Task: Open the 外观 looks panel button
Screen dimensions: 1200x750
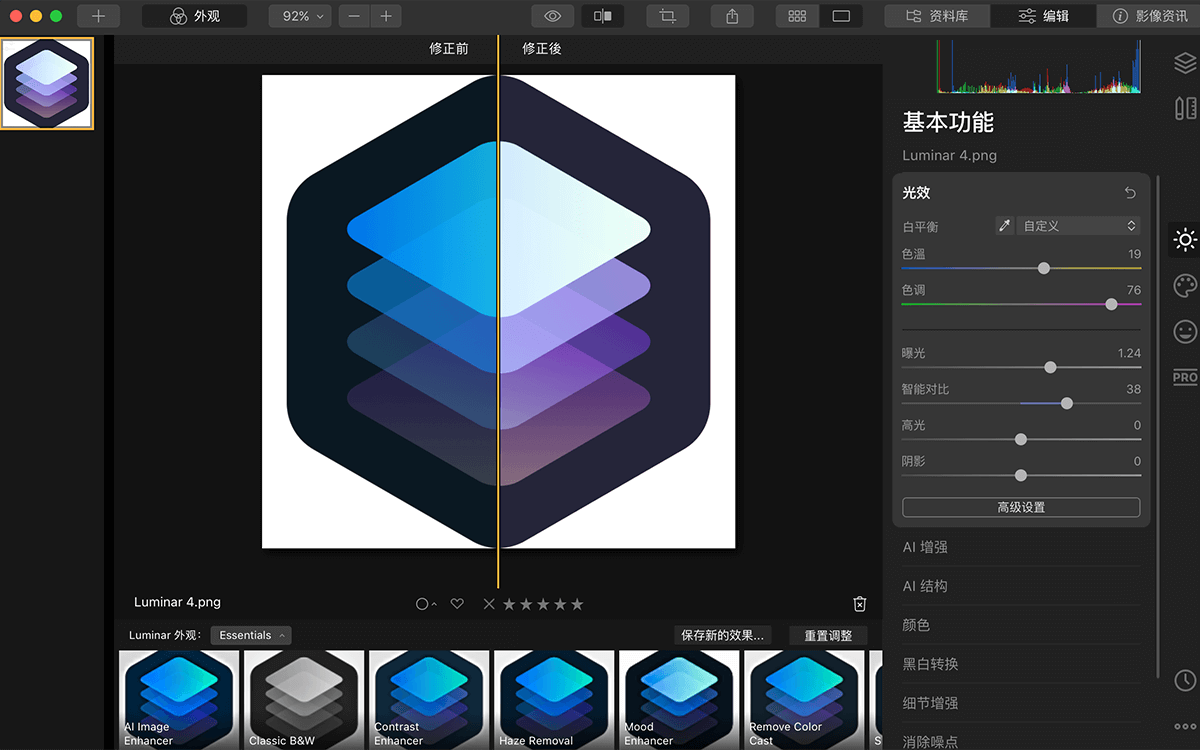Action: [x=194, y=16]
